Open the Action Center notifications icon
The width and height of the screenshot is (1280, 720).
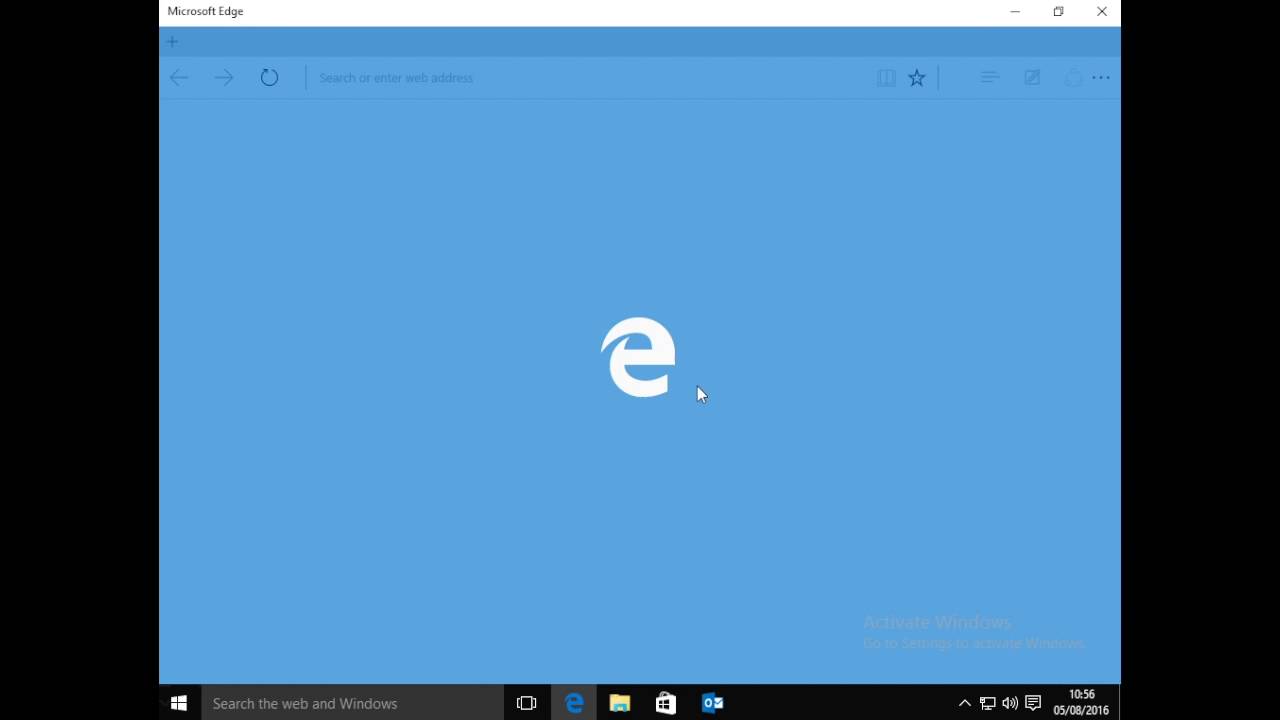[1033, 704]
